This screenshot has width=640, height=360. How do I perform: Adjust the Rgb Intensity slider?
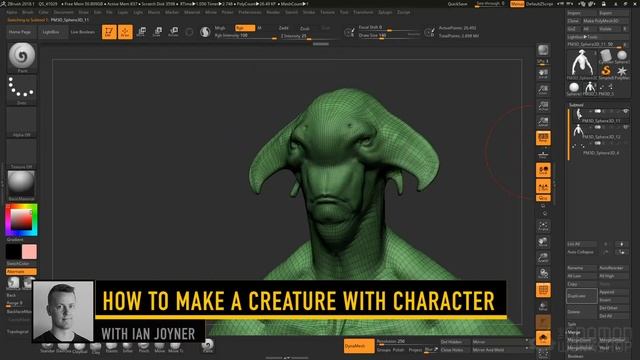(x=245, y=36)
